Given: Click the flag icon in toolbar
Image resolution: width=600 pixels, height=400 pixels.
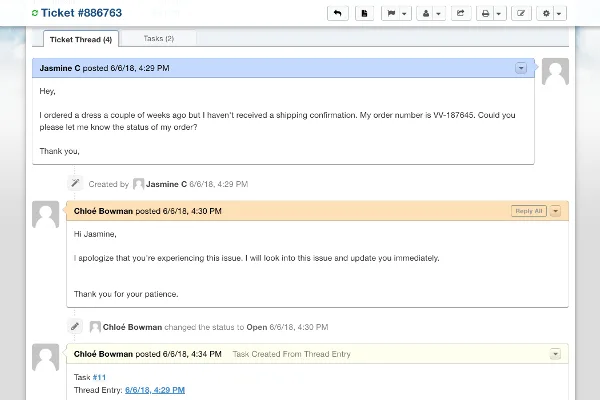Looking at the screenshot, I should [391, 13].
